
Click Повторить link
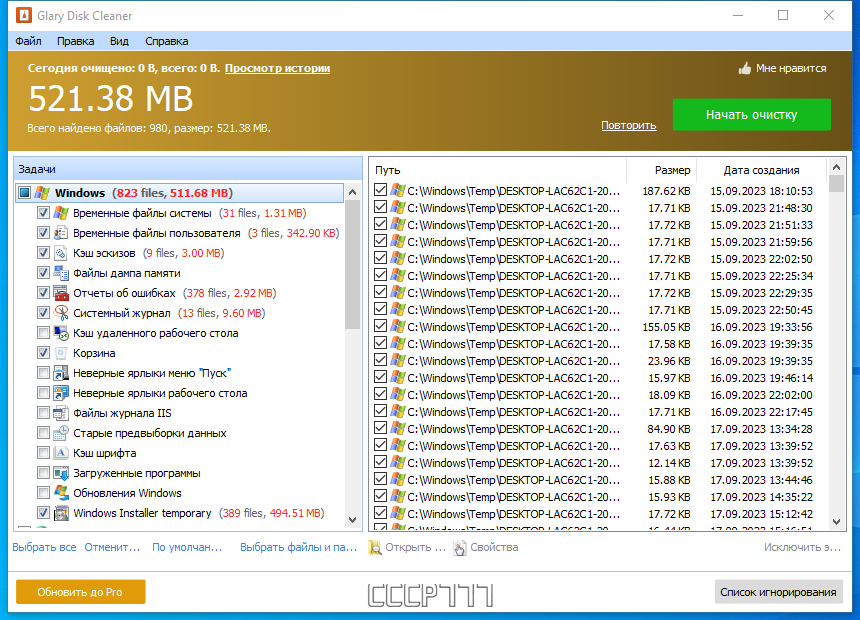(x=629, y=125)
